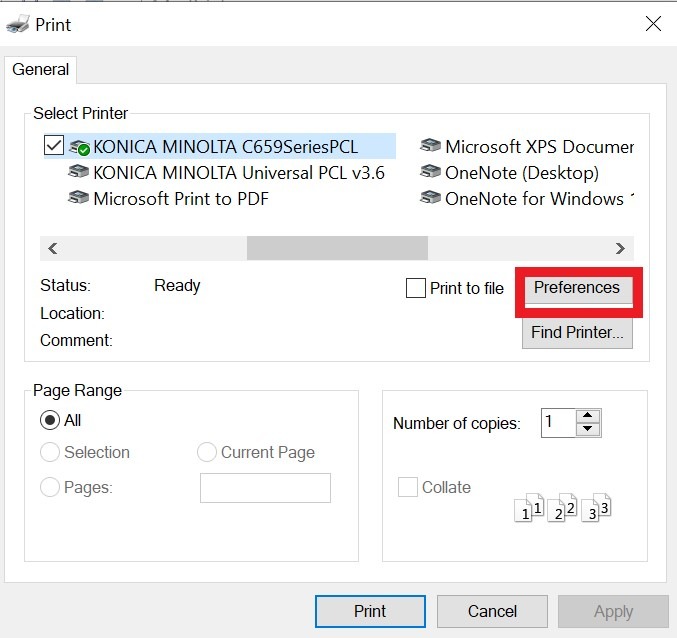Click the printer icon in the title bar

click(18, 24)
